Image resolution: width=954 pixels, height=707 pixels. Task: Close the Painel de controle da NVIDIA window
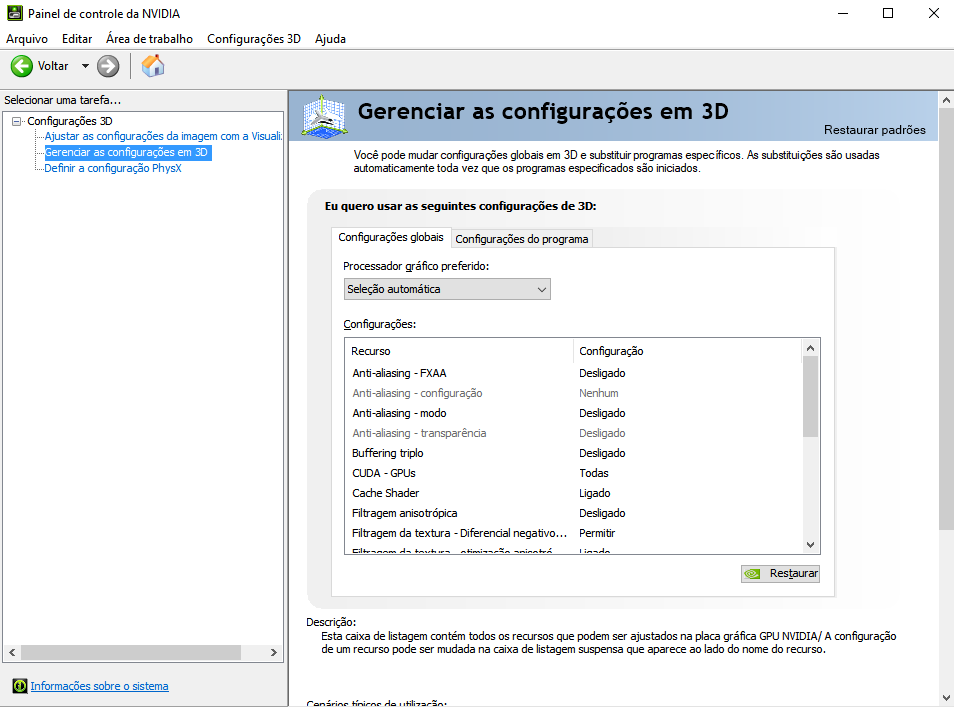tap(933, 13)
